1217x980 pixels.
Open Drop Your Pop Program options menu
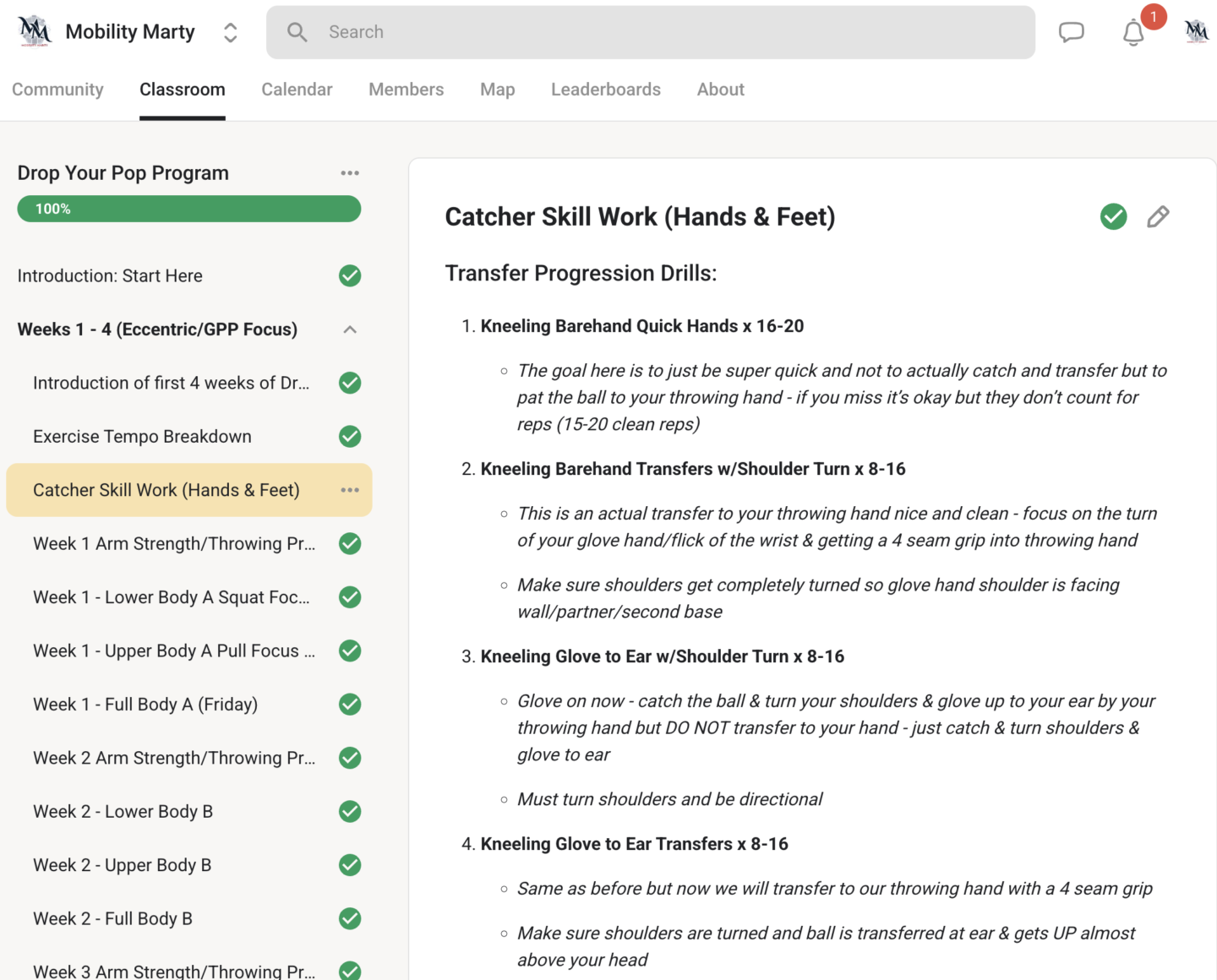point(350,173)
